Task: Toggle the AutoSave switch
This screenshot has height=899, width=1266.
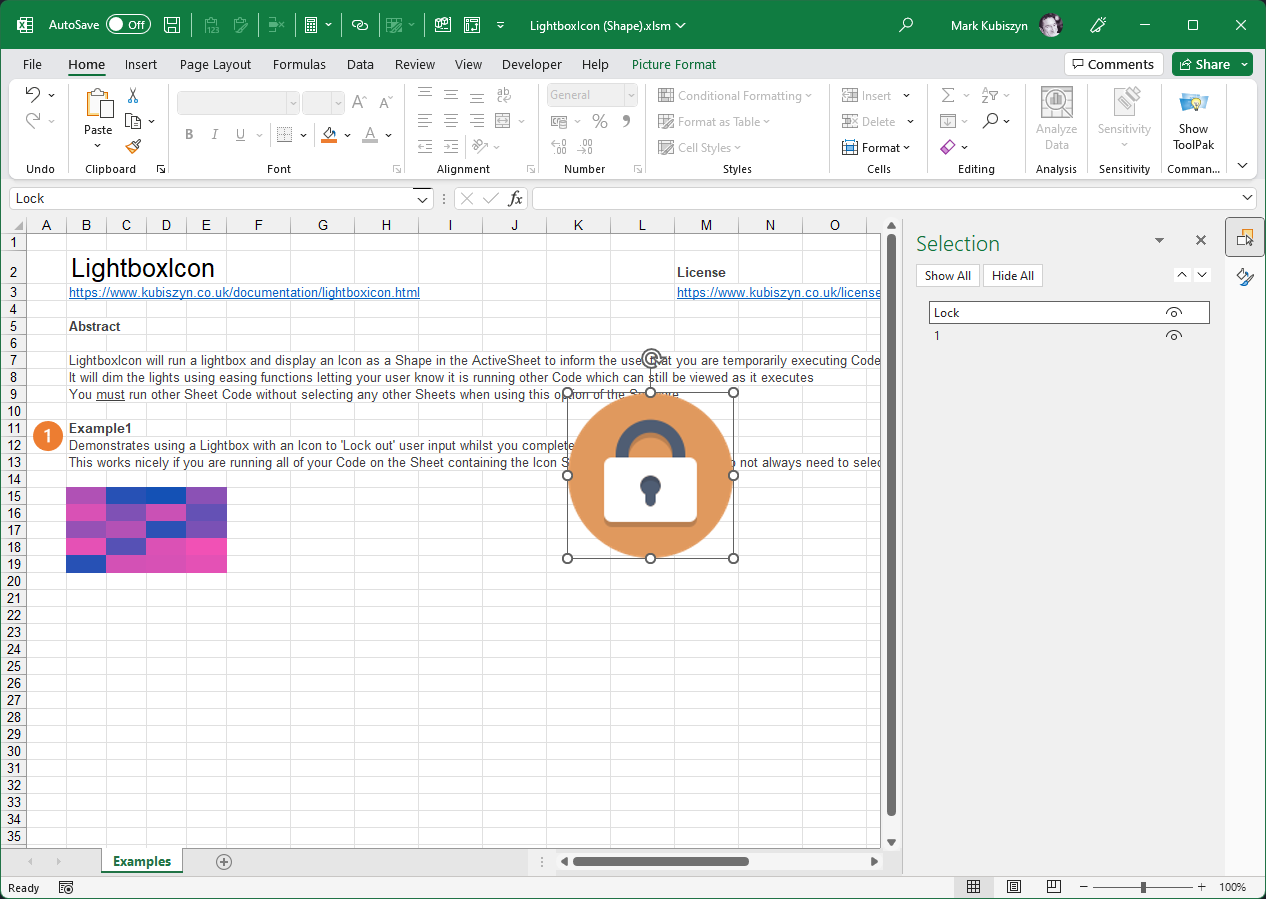Action: click(x=128, y=25)
